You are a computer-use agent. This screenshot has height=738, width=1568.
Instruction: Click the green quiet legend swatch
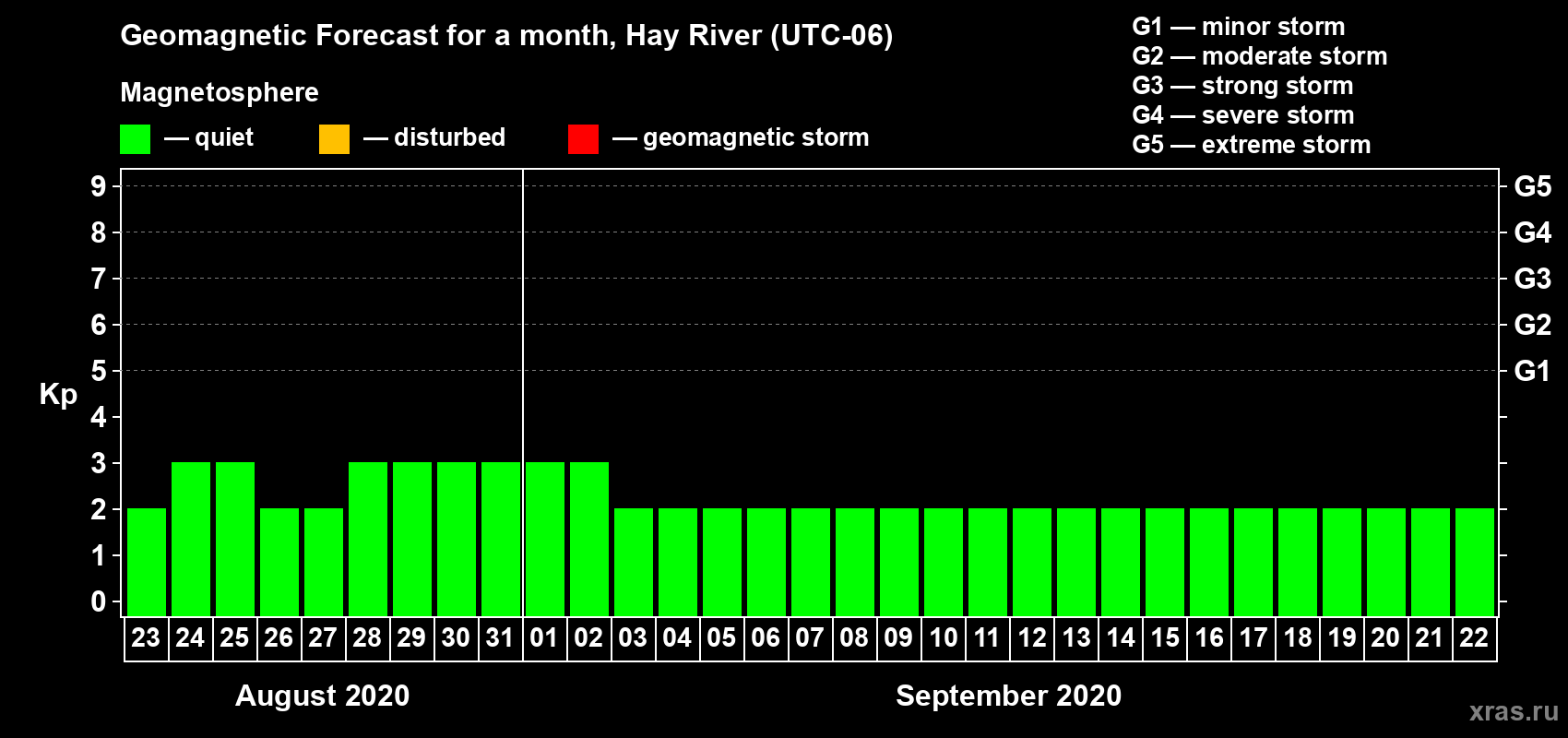coord(135,139)
